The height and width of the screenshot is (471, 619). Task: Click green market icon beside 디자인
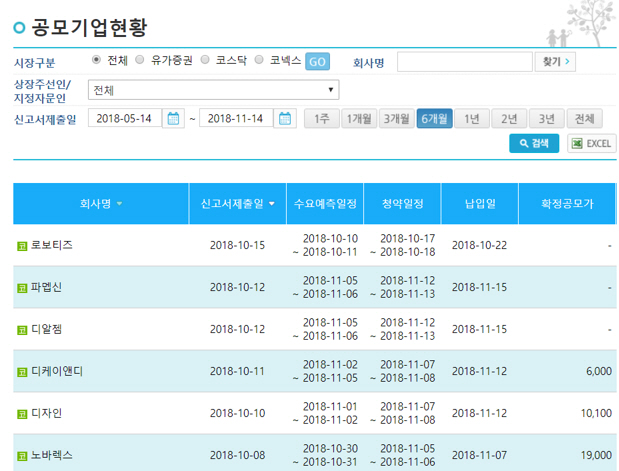pyautogui.click(x=22, y=414)
